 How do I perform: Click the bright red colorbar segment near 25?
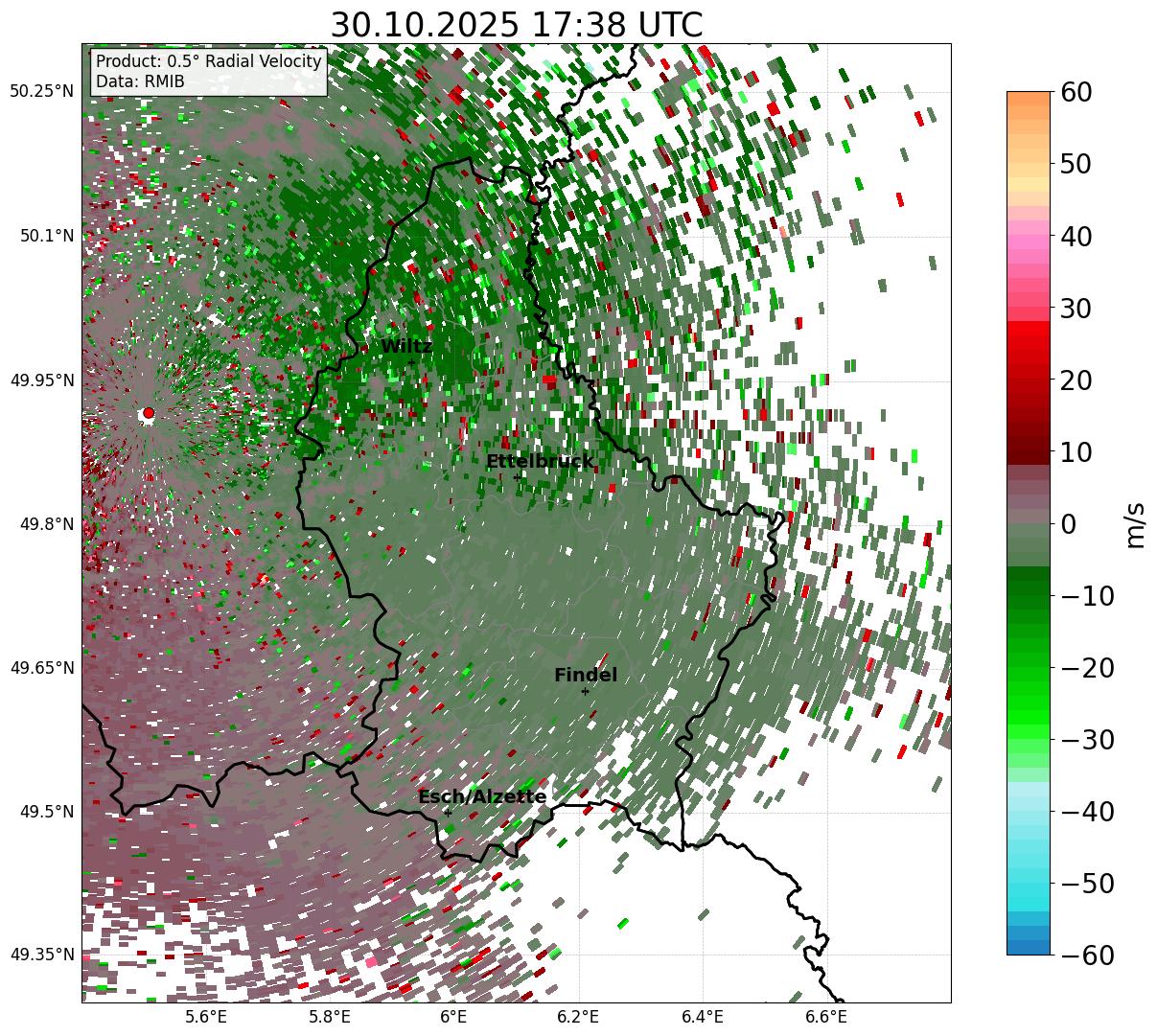click(1029, 342)
